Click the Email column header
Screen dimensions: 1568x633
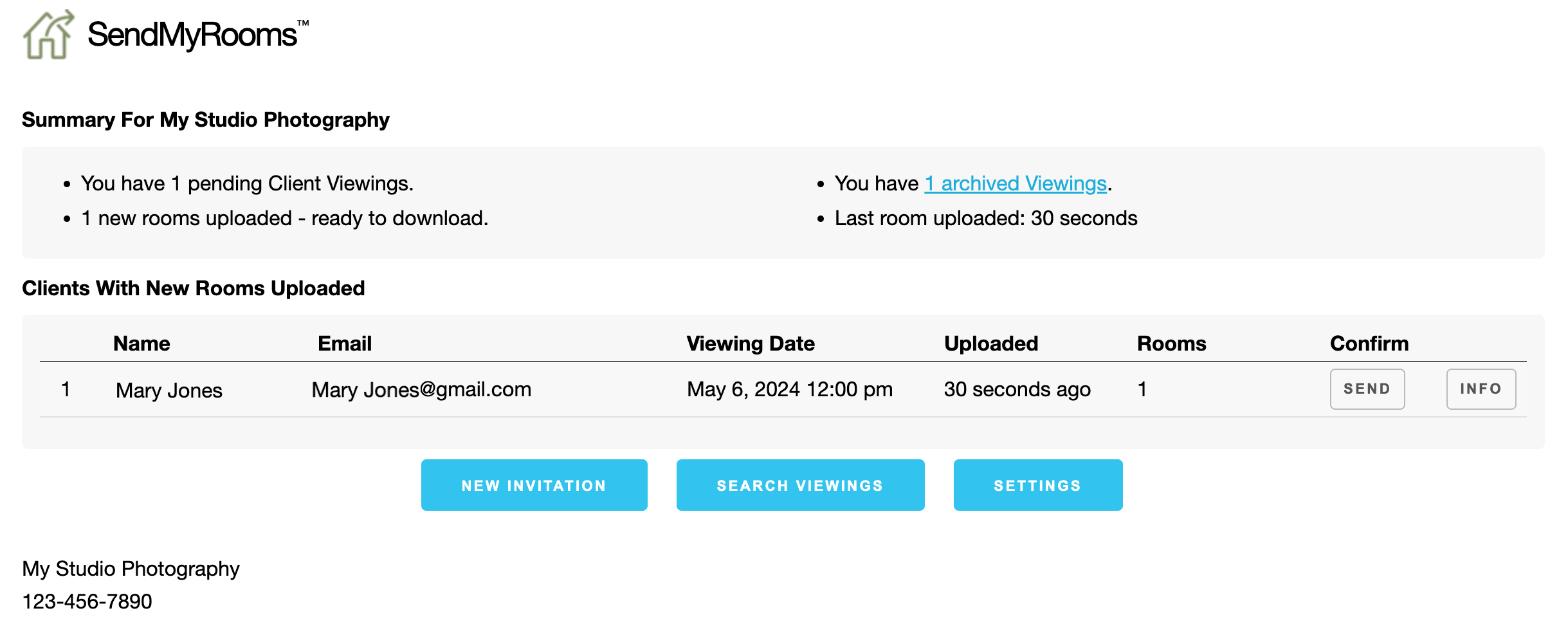tap(345, 344)
